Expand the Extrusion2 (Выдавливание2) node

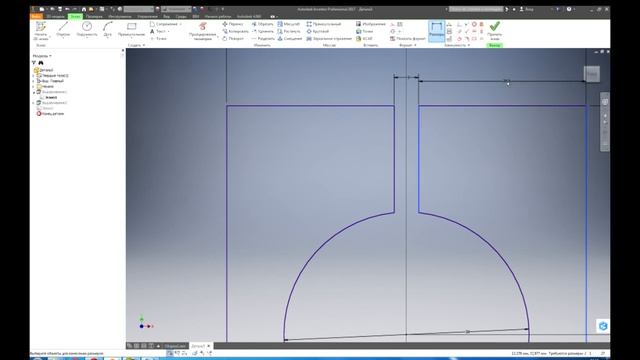pyautogui.click(x=33, y=103)
